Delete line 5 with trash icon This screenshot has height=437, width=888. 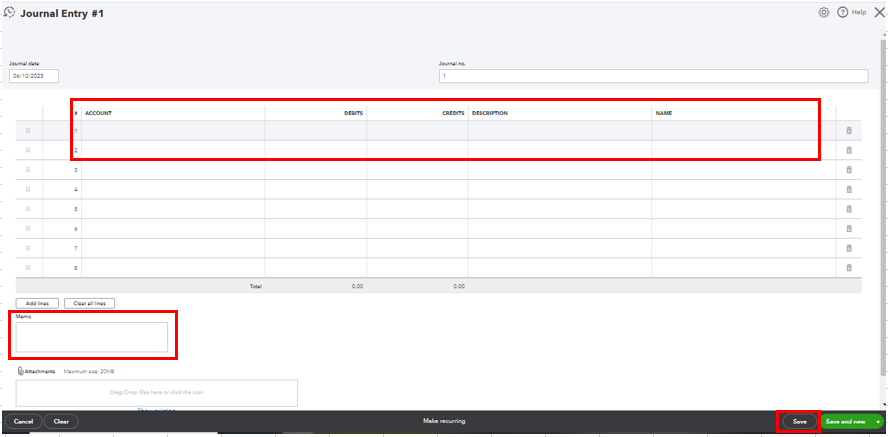849,209
